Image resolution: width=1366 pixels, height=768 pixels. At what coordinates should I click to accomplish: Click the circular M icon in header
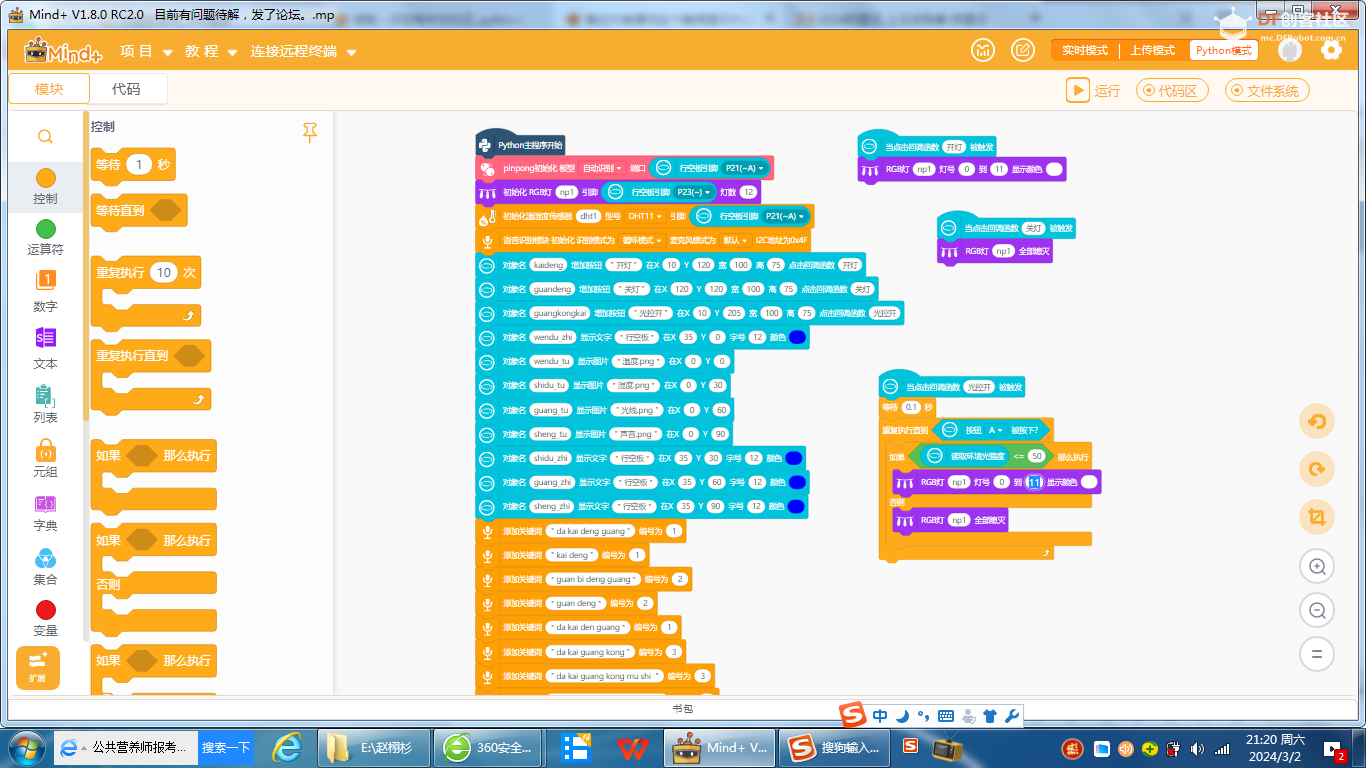pyautogui.click(x=984, y=50)
